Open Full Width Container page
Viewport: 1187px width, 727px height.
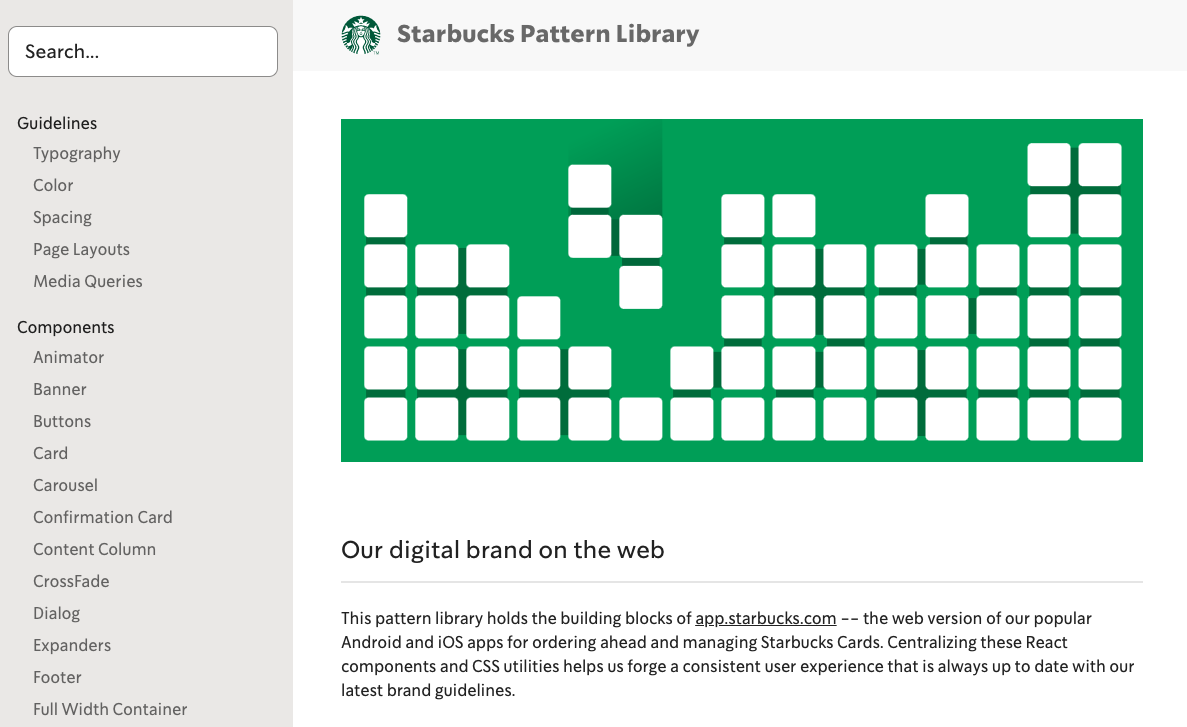[110, 709]
